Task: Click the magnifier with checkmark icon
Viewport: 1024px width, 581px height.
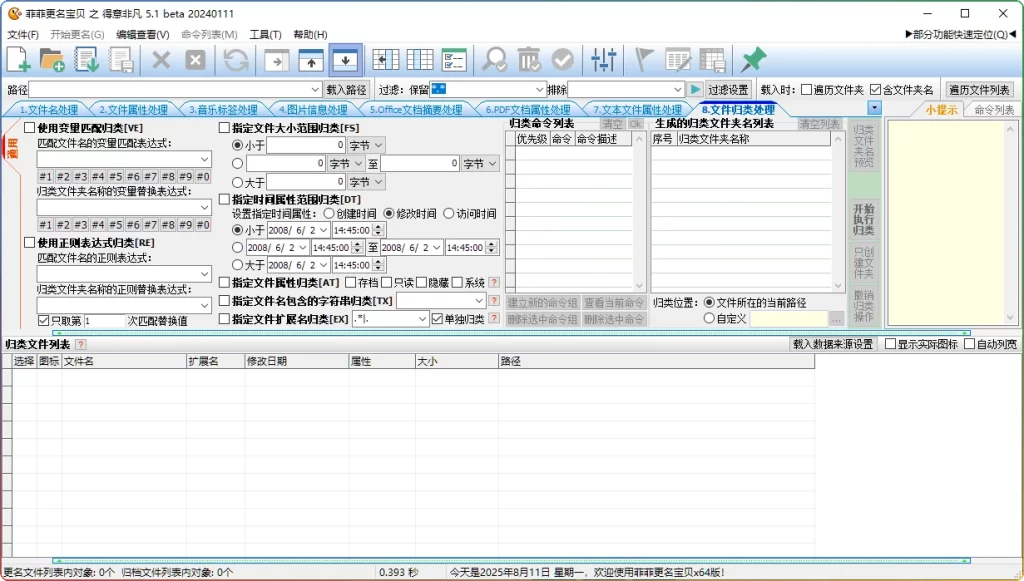Action: [x=494, y=59]
